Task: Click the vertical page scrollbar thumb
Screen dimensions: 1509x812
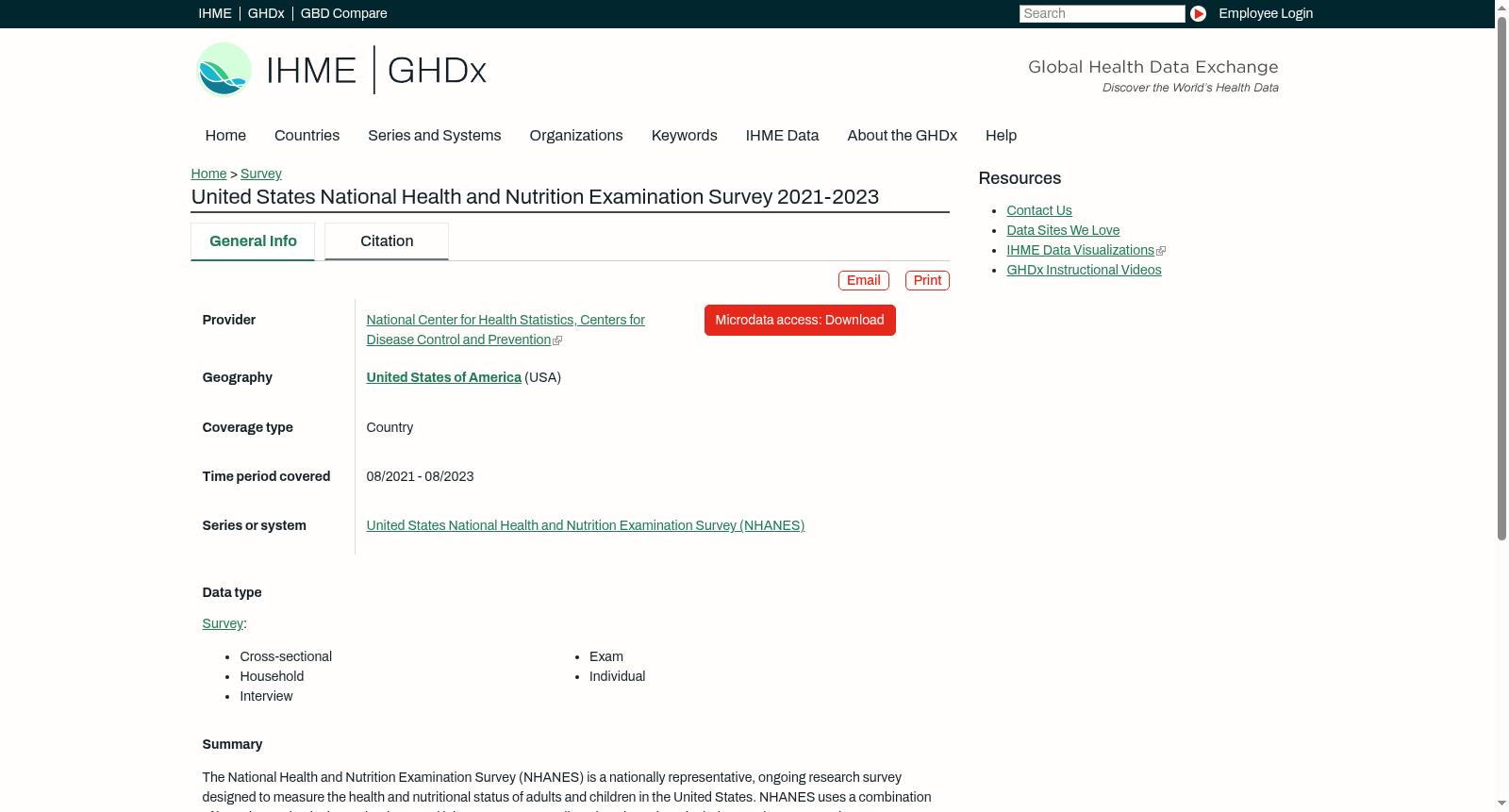Action: tap(1501, 277)
